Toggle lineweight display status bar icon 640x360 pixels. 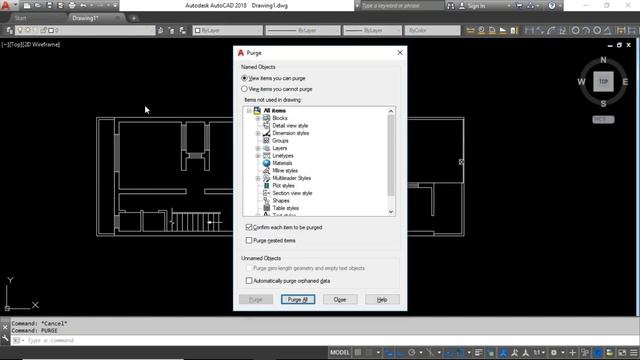[478, 352]
